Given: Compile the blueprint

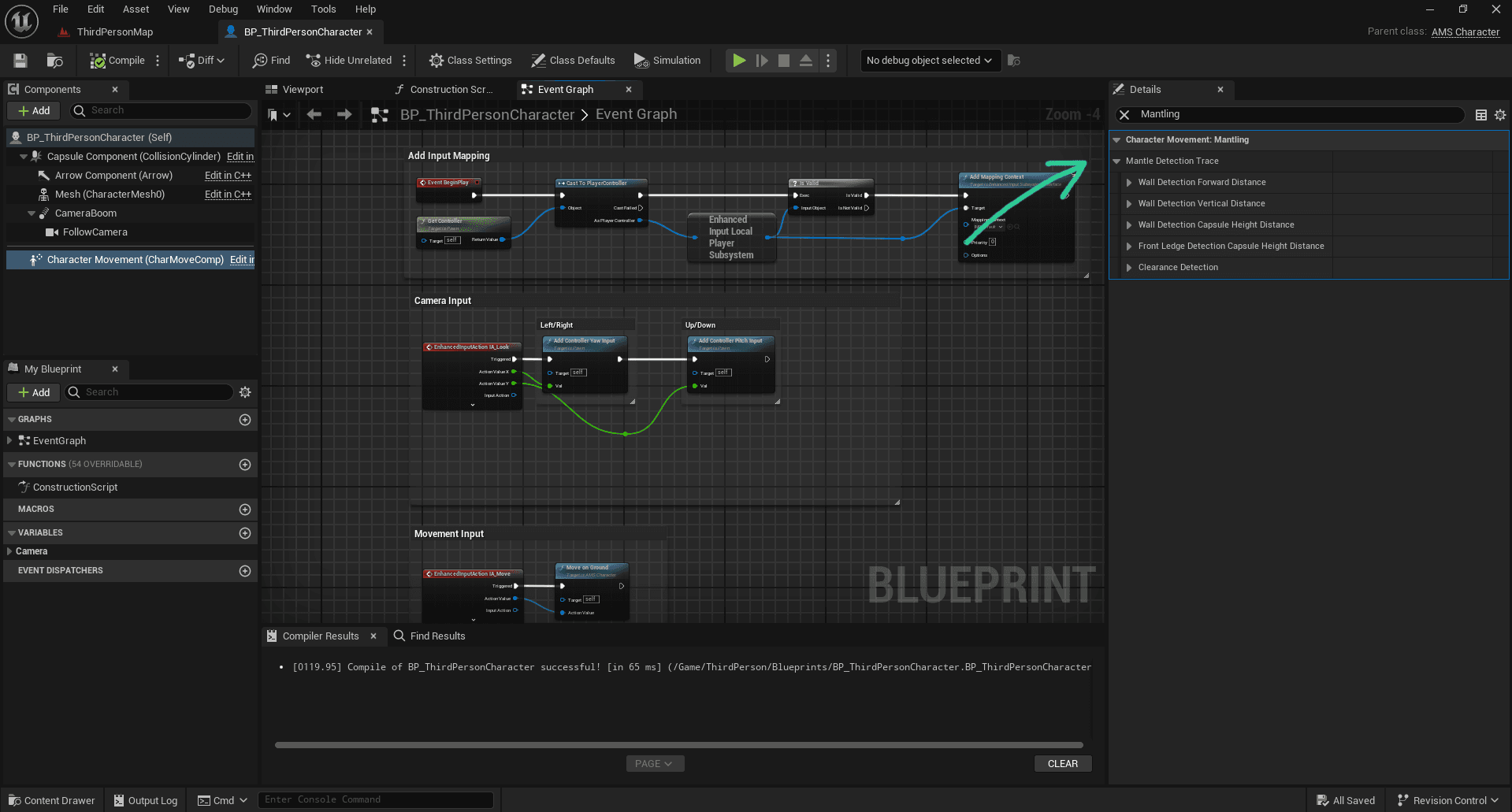Looking at the screenshot, I should [x=117, y=61].
